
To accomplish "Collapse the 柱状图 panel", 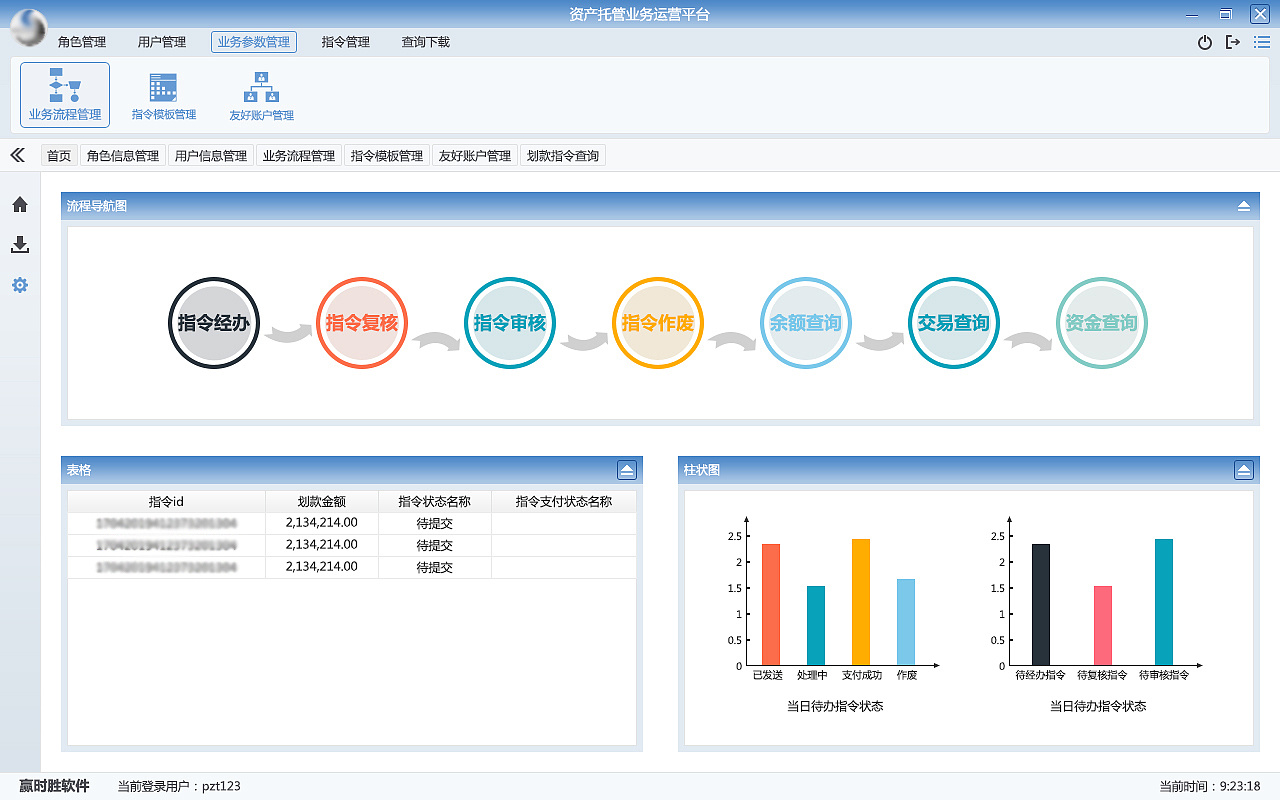I will [1244, 470].
